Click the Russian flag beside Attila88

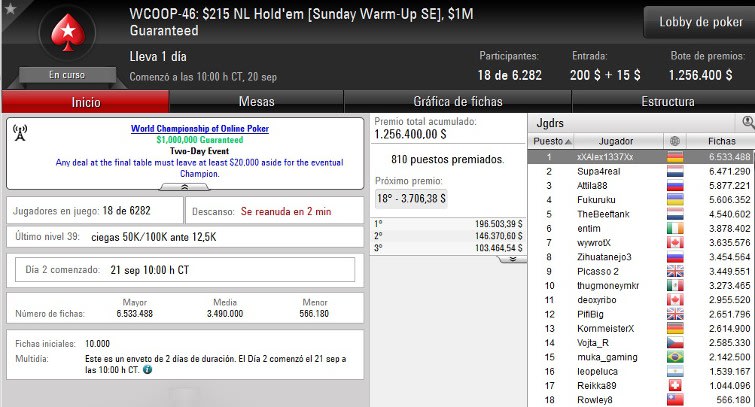675,185
